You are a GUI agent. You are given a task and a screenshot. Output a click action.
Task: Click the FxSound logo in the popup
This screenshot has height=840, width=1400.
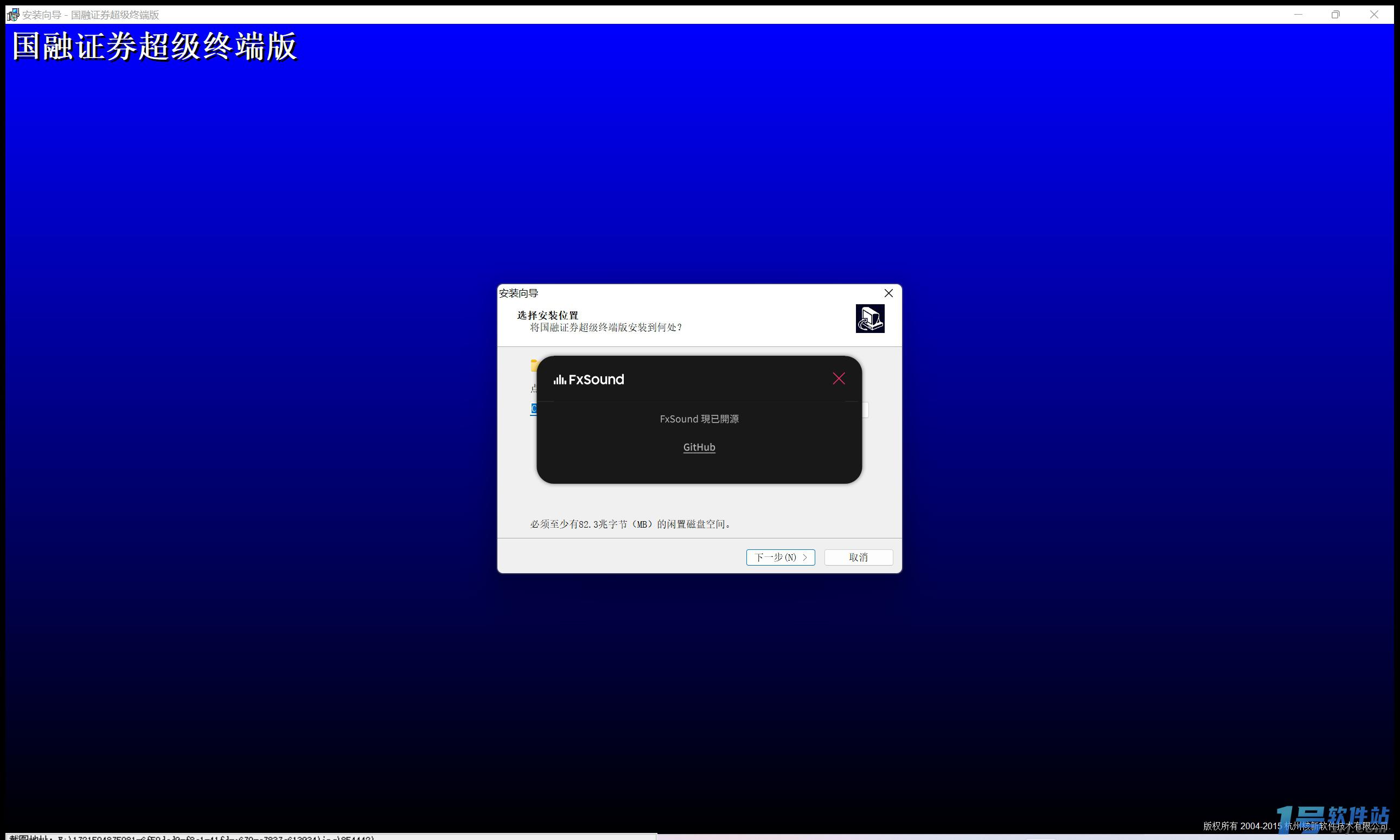pyautogui.click(x=589, y=379)
